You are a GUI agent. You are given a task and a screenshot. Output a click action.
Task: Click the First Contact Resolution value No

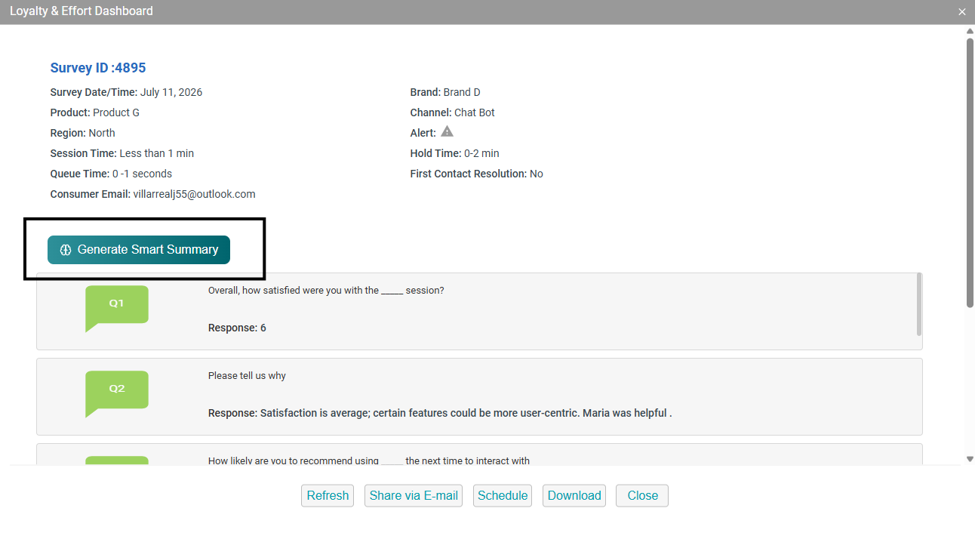pos(536,173)
